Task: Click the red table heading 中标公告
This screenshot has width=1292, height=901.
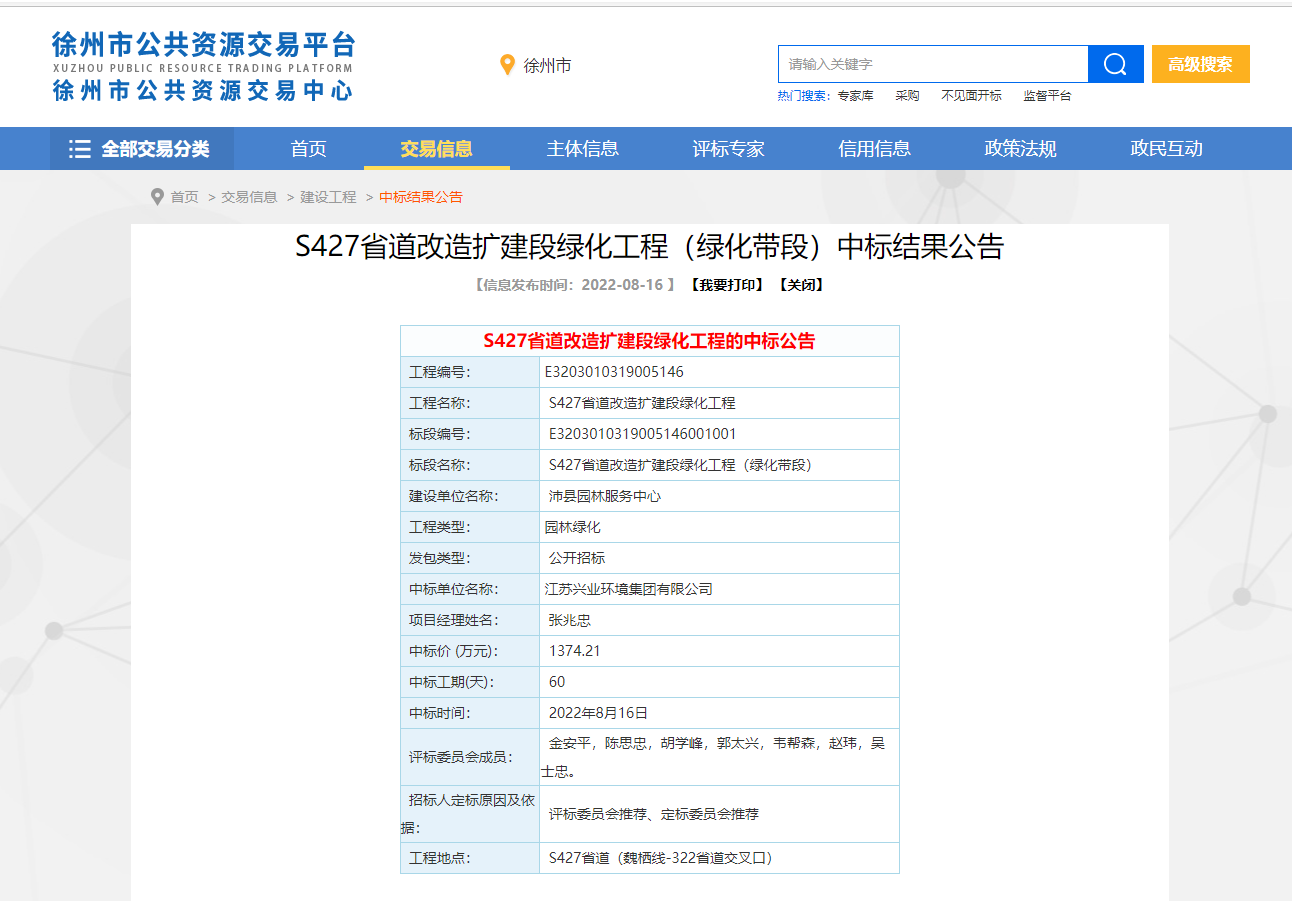Action: (x=650, y=341)
